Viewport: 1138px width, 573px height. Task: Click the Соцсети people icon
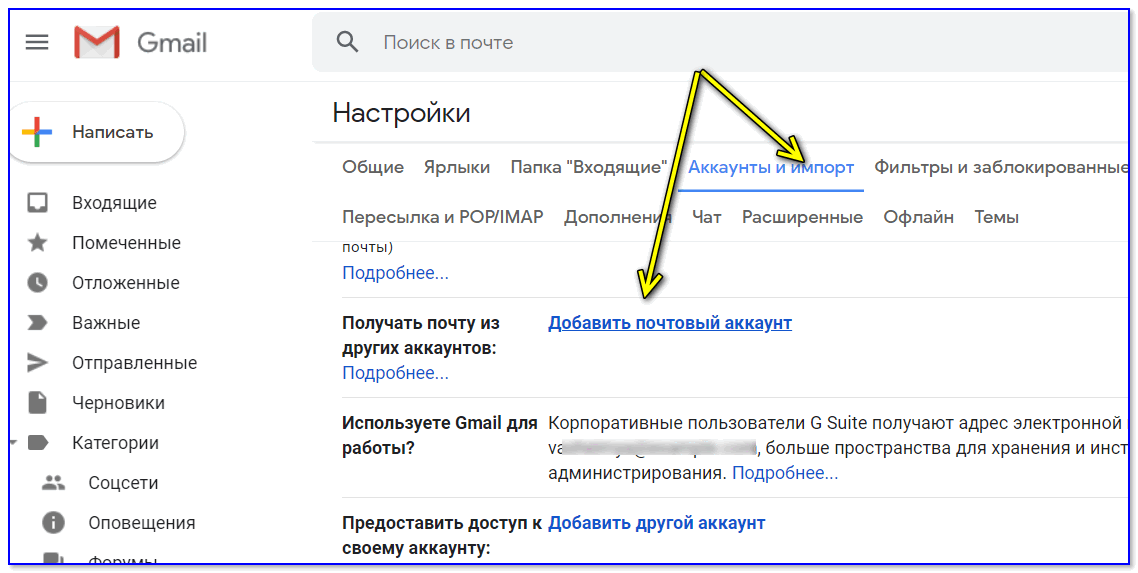(53, 482)
